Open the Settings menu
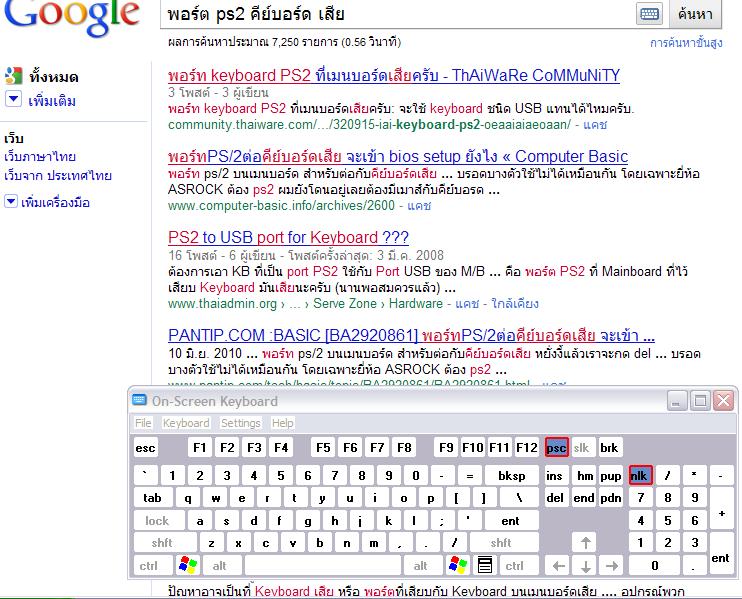Image resolution: width=742 pixels, height=599 pixels. pyautogui.click(x=240, y=423)
